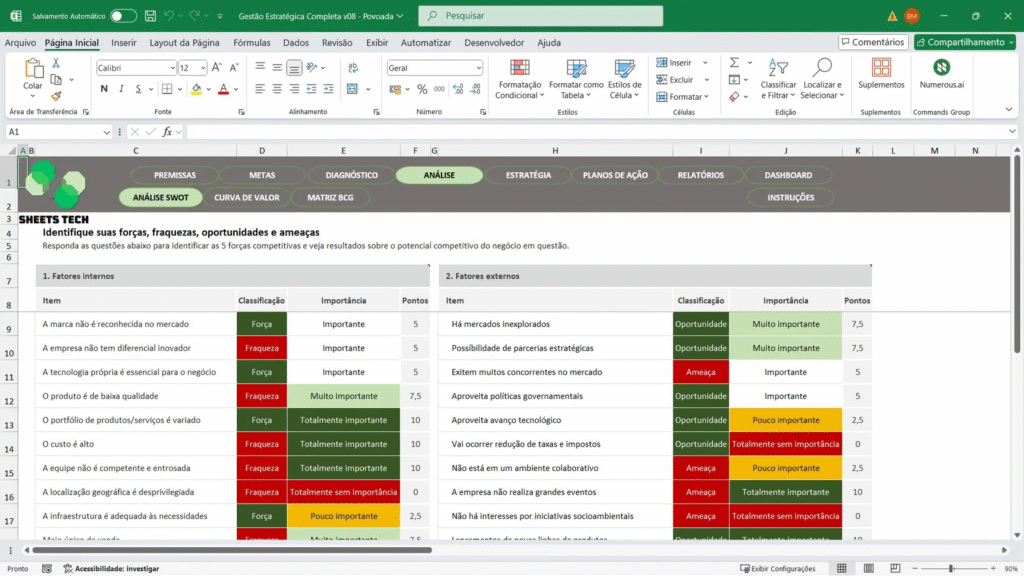Screen dimensions: 1024x576
Task: Click the Comentários button
Action: [x=872, y=42]
